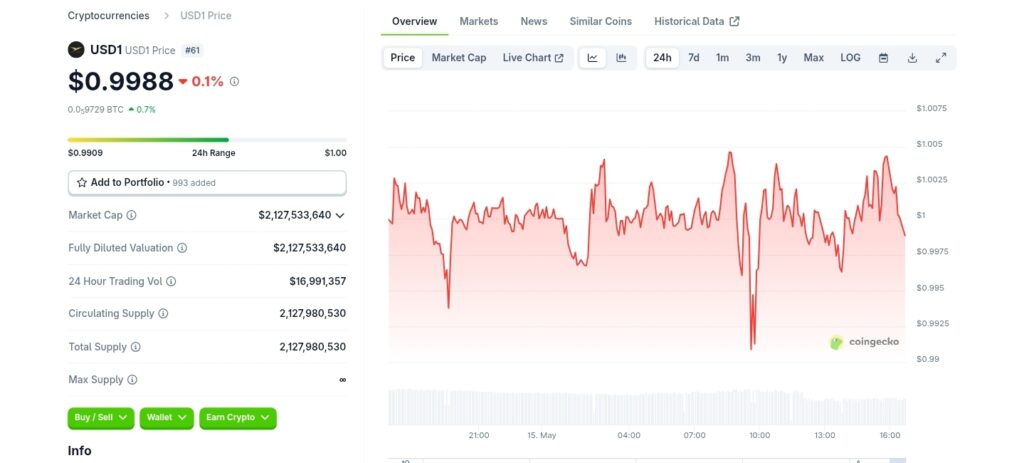
Task: Click the $0.9909 range low value
Action: [x=85, y=153]
